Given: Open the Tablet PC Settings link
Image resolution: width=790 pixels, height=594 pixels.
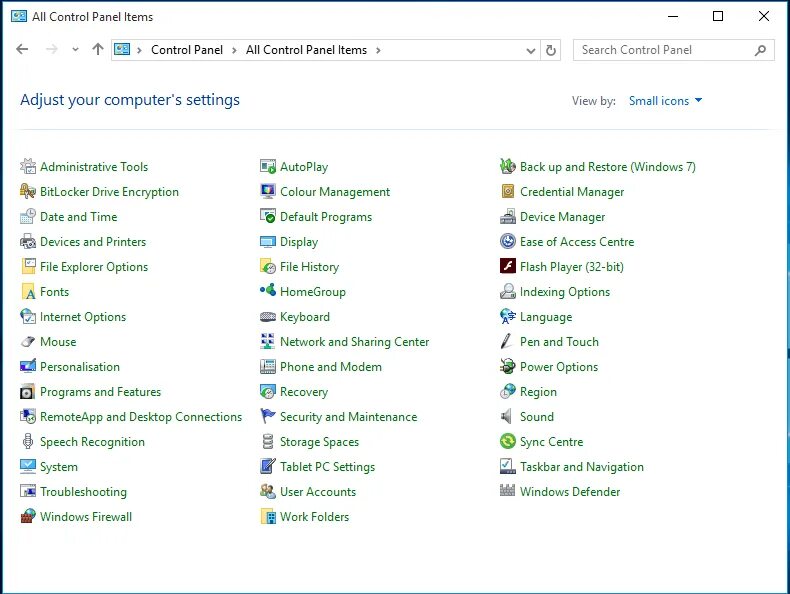Looking at the screenshot, I should 327,467.
